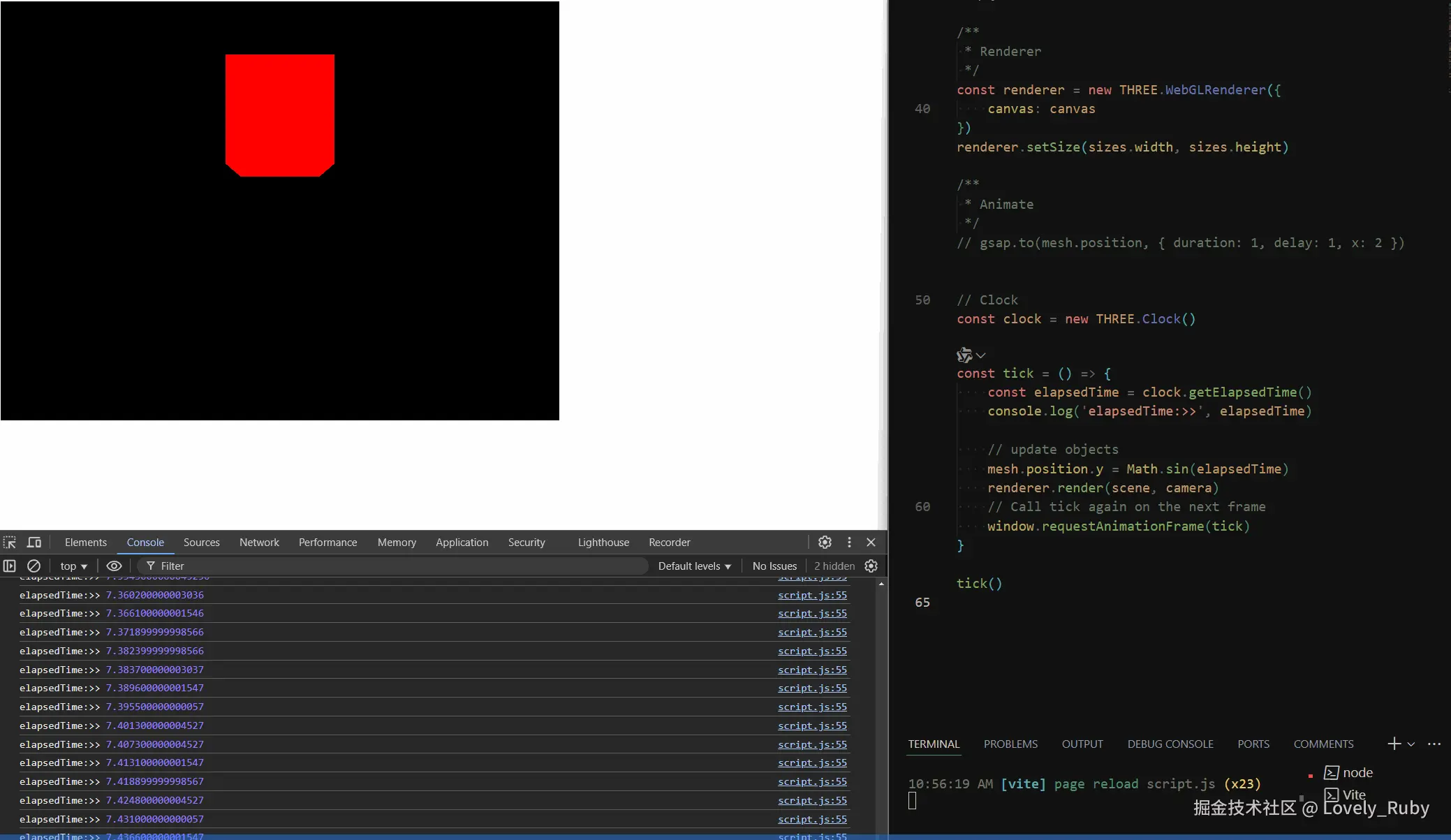Viewport: 1451px width, 840px height.
Task: Open the PROBLEMS panel tab
Action: coord(1010,744)
